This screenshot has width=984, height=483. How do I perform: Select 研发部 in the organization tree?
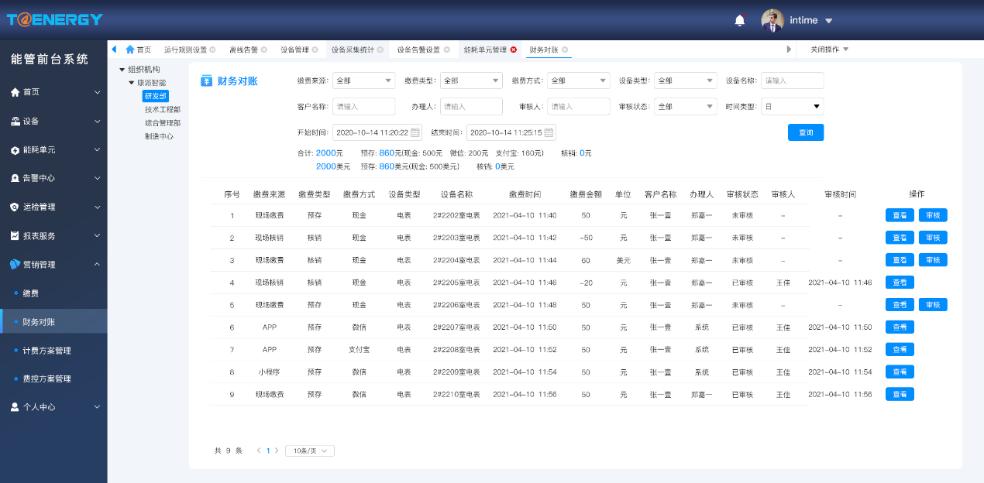pyautogui.click(x=156, y=96)
